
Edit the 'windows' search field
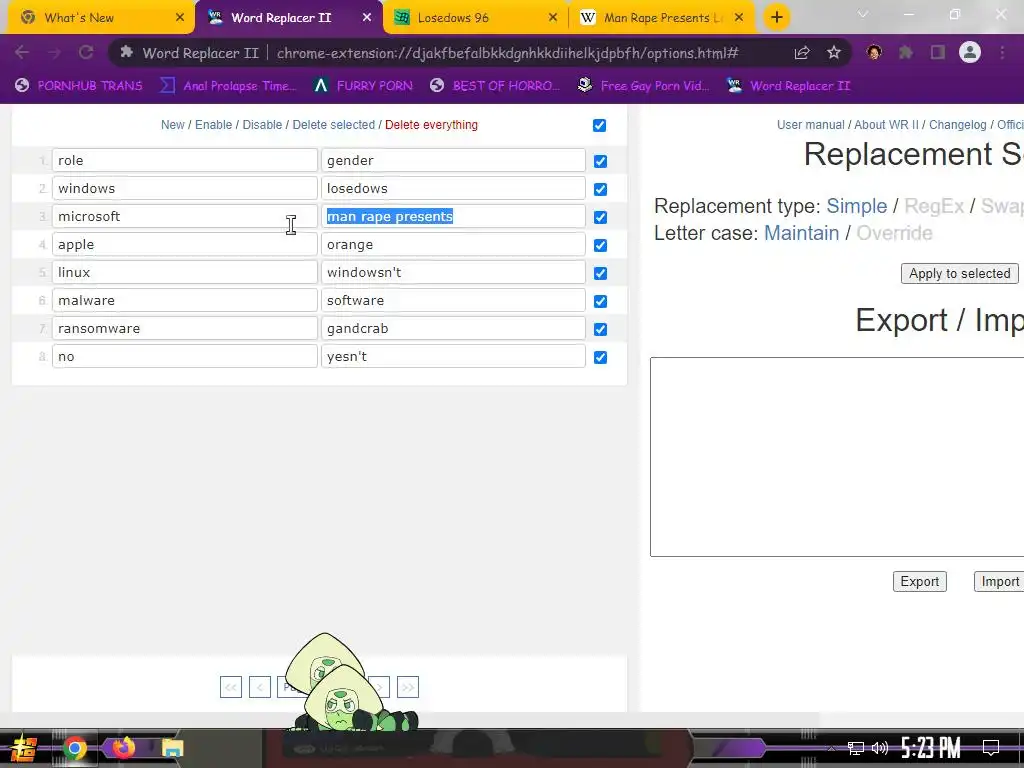pos(185,188)
